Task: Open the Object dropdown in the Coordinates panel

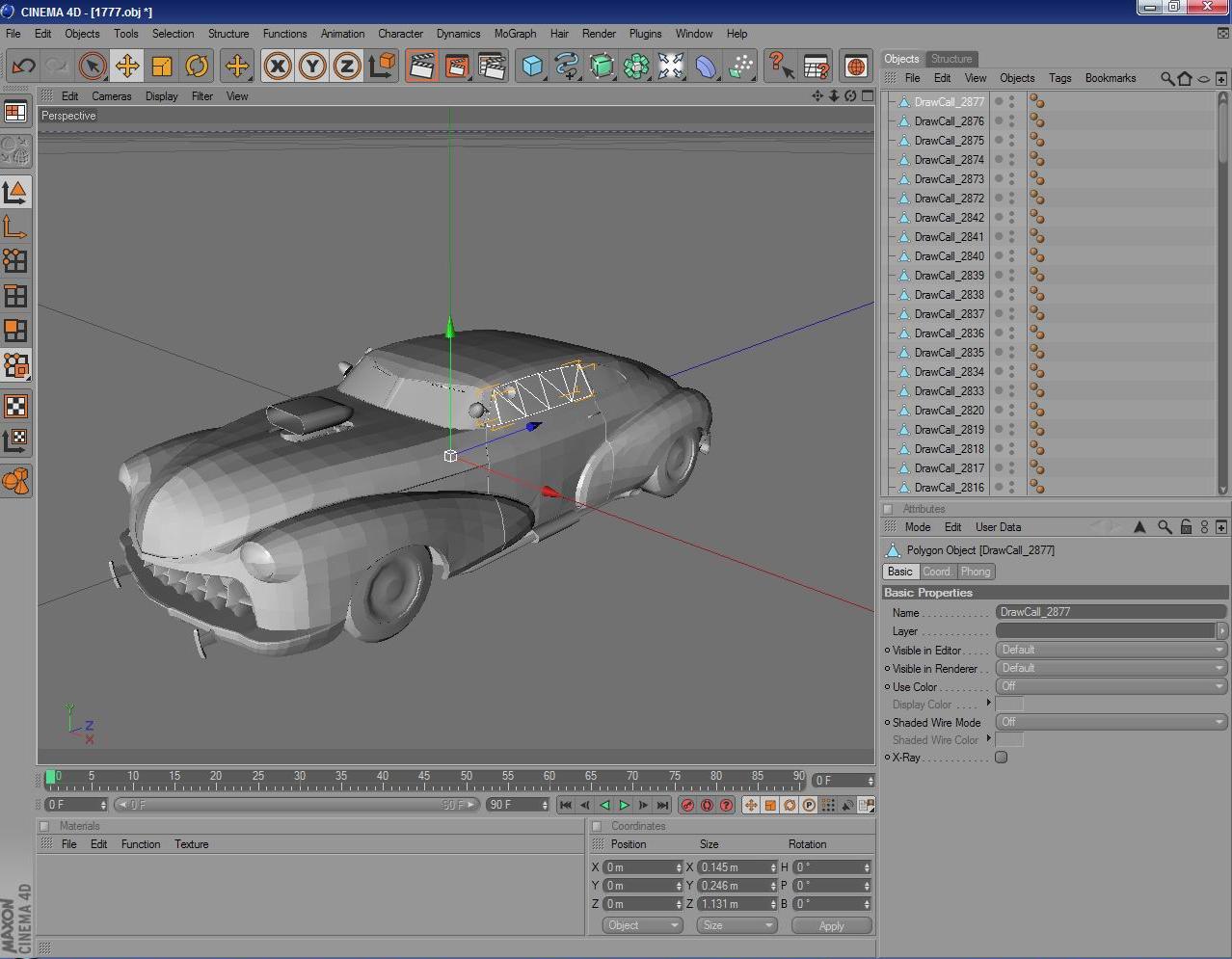Action: (642, 924)
